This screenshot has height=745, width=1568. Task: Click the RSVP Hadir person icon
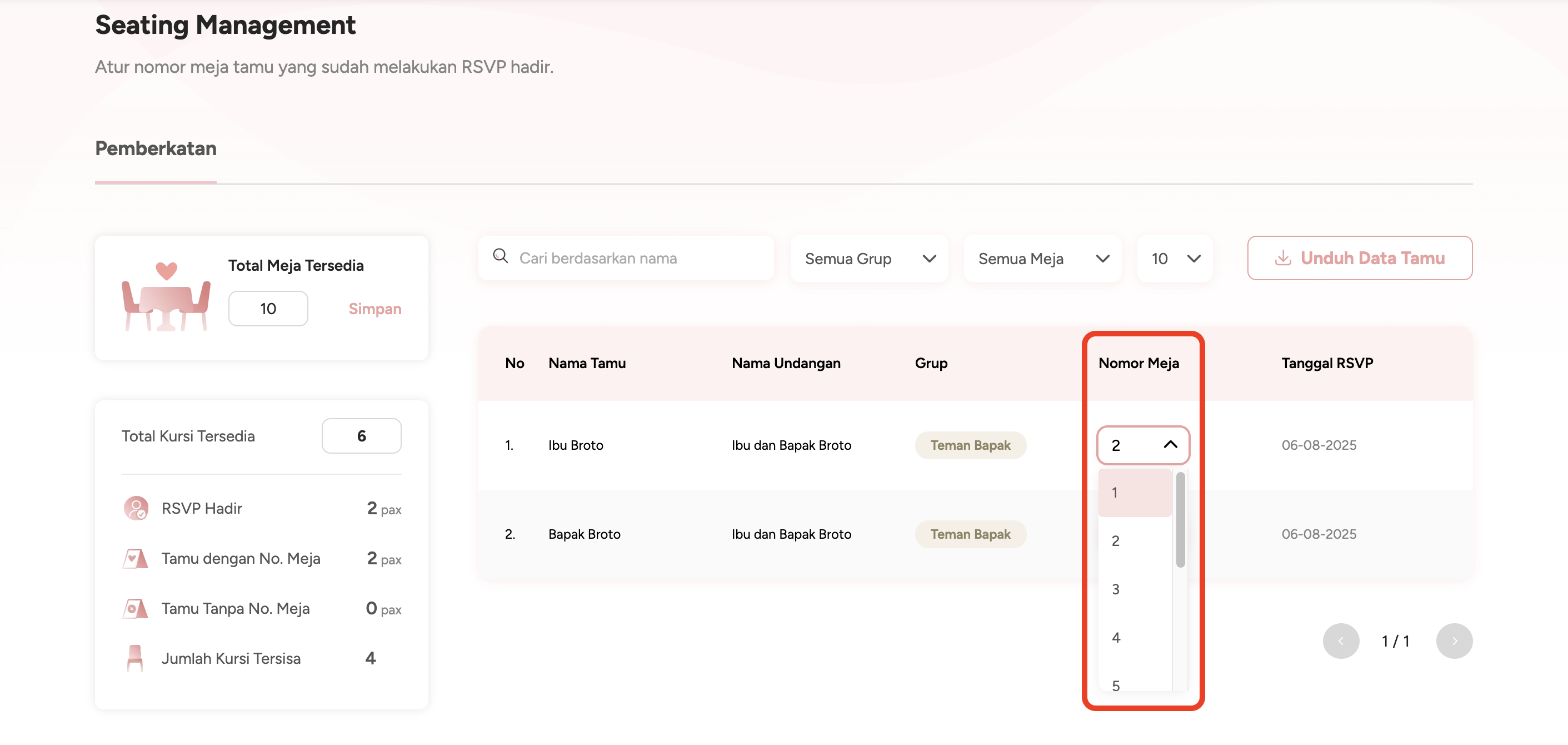click(135, 508)
